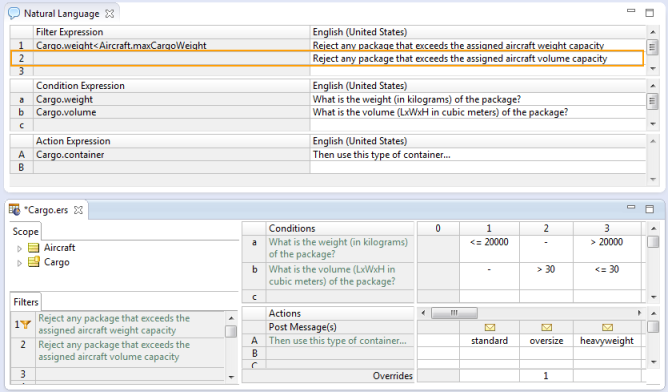This screenshot has width=668, height=392.
Task: Expand the Aircraft node in Scope tree
Action: (x=19, y=248)
